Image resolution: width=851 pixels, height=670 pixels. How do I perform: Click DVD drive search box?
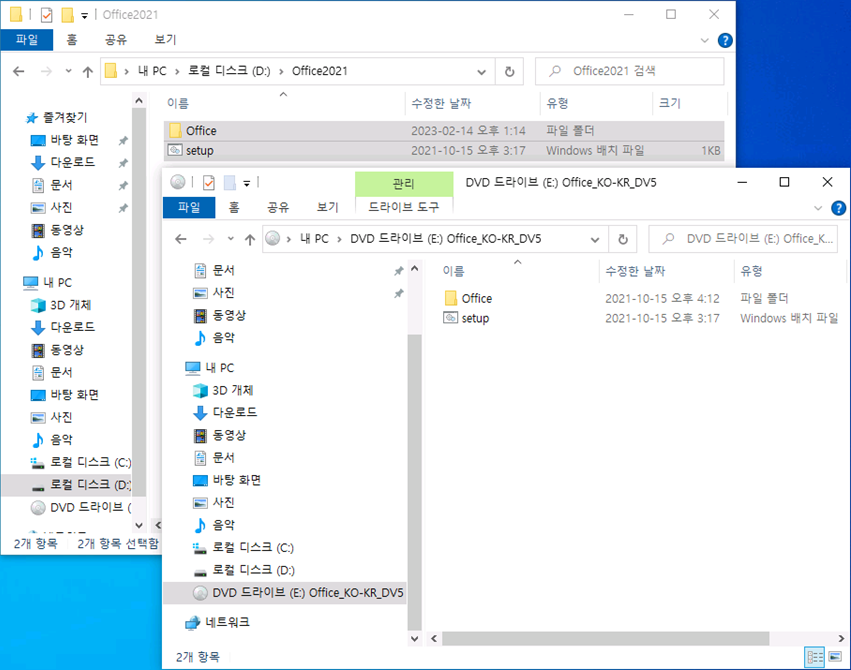pyautogui.click(x=744, y=239)
